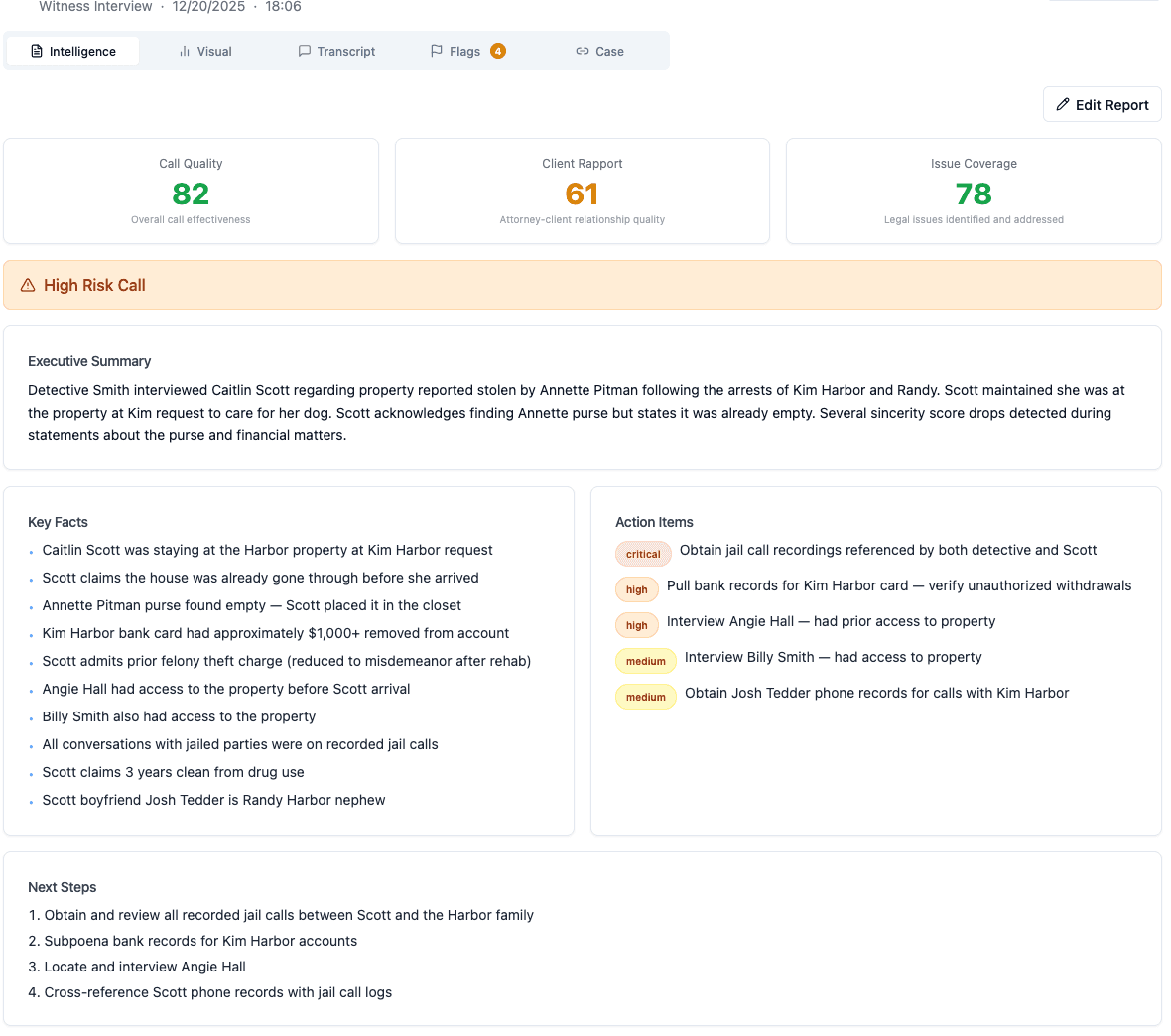
Task: Click the high badge on bank records action item
Action: 636,589
